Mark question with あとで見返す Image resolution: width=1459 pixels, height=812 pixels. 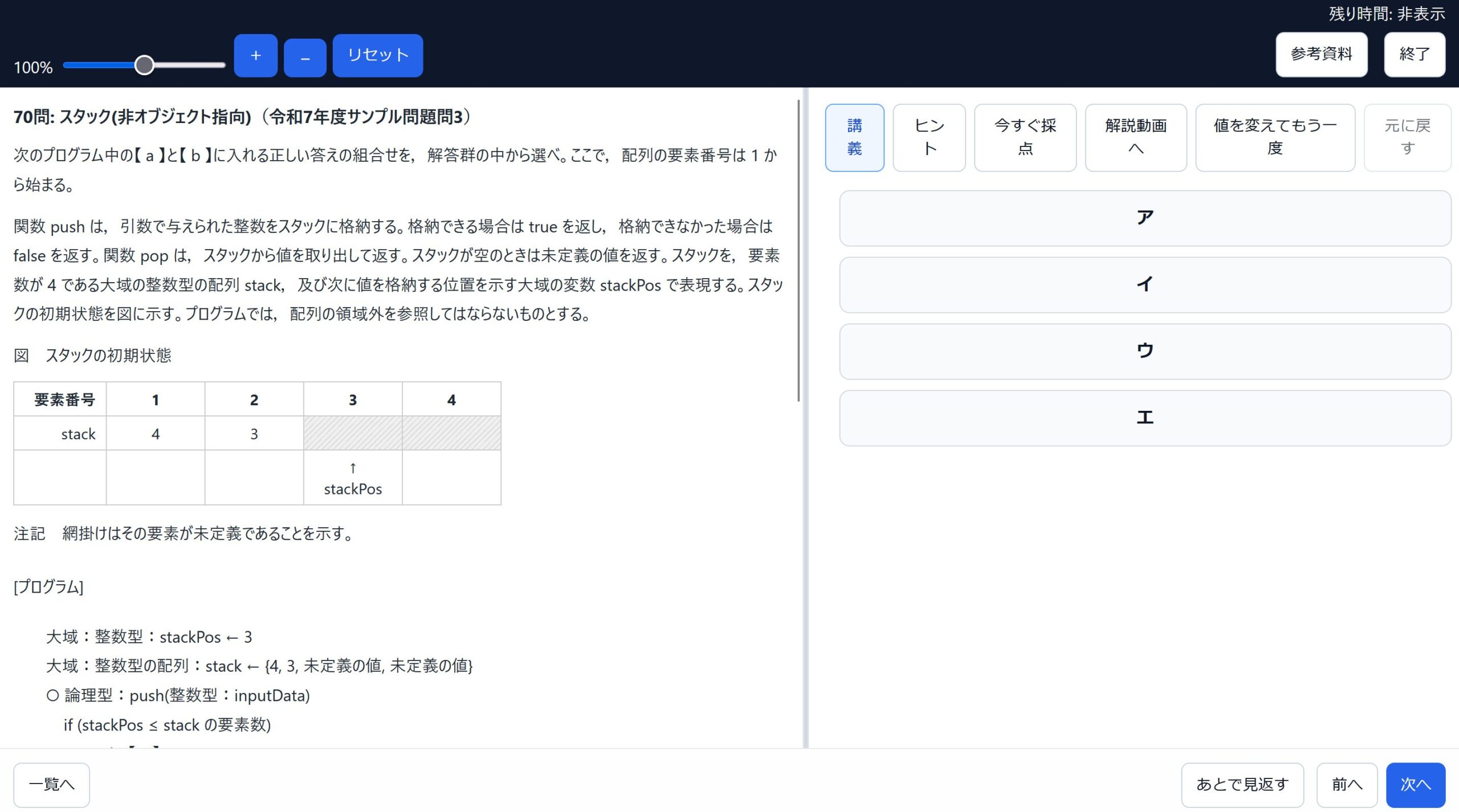point(1242,785)
